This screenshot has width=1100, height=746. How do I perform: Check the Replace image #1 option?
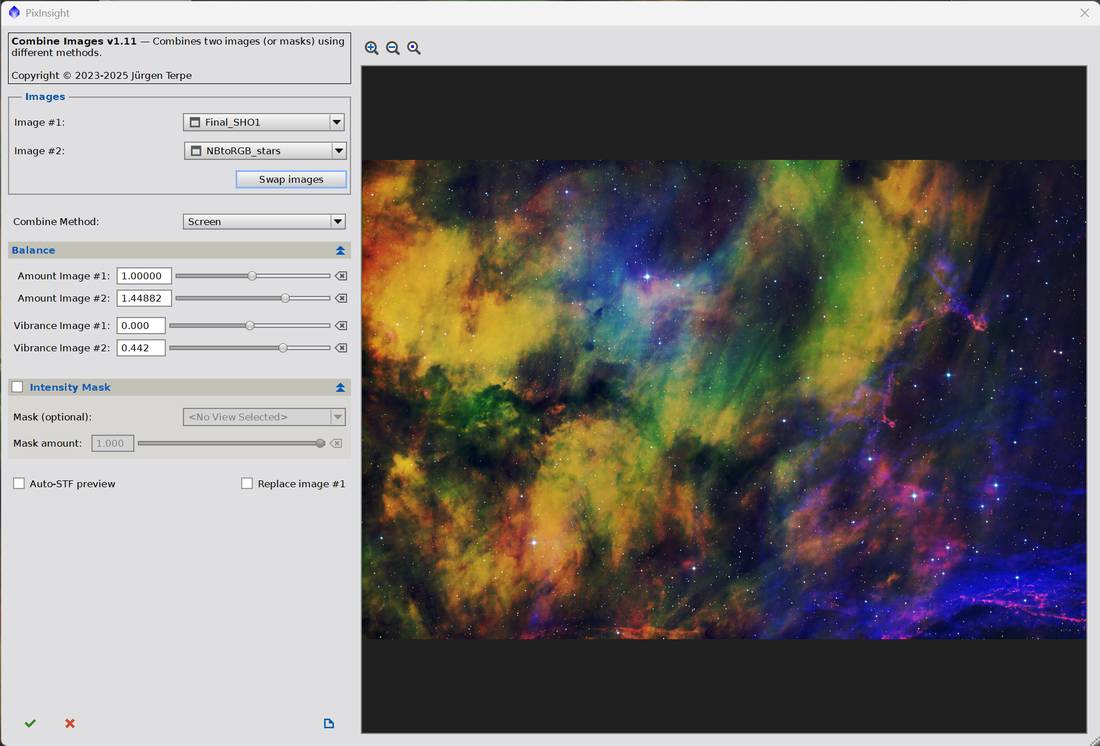[247, 484]
